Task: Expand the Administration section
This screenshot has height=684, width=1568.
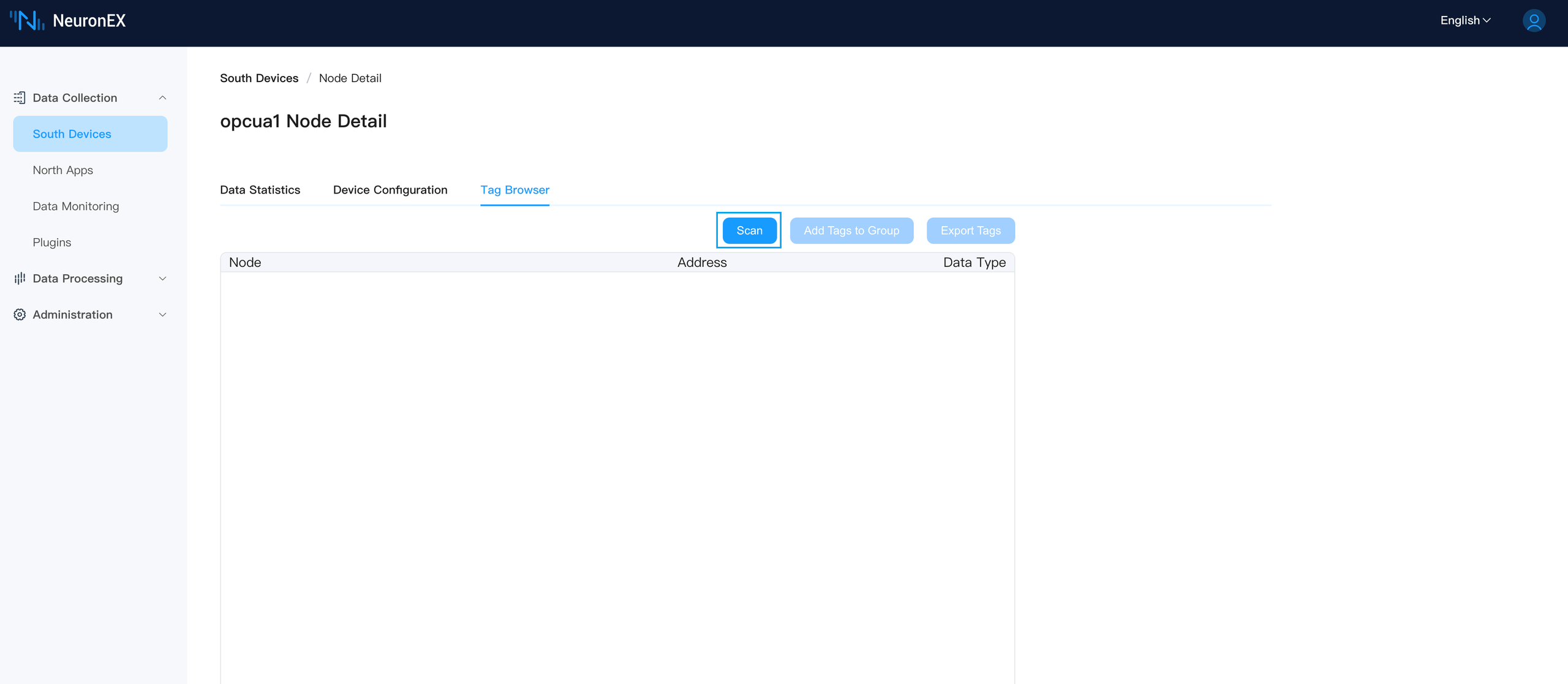Action: click(x=162, y=314)
